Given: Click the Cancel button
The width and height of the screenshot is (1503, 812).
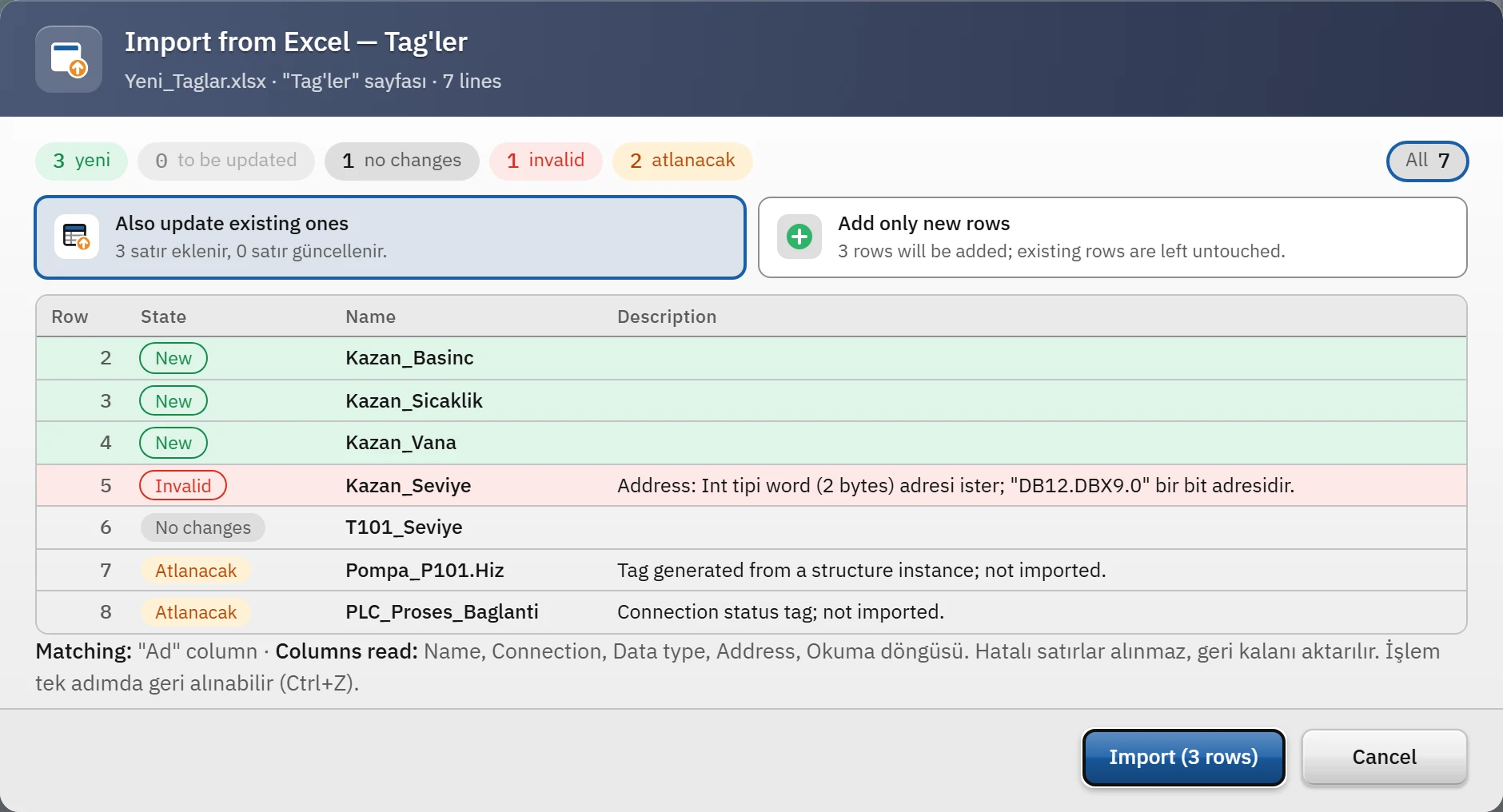Looking at the screenshot, I should [1385, 757].
